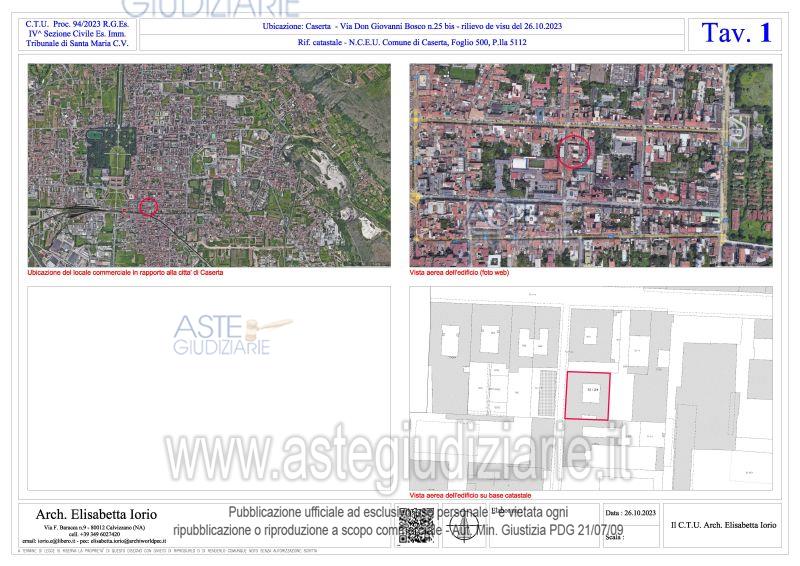Image resolution: width=800 pixels, height=566 pixels.
Task: Click the 'Tav. 1' sheet label
Action: [737, 32]
